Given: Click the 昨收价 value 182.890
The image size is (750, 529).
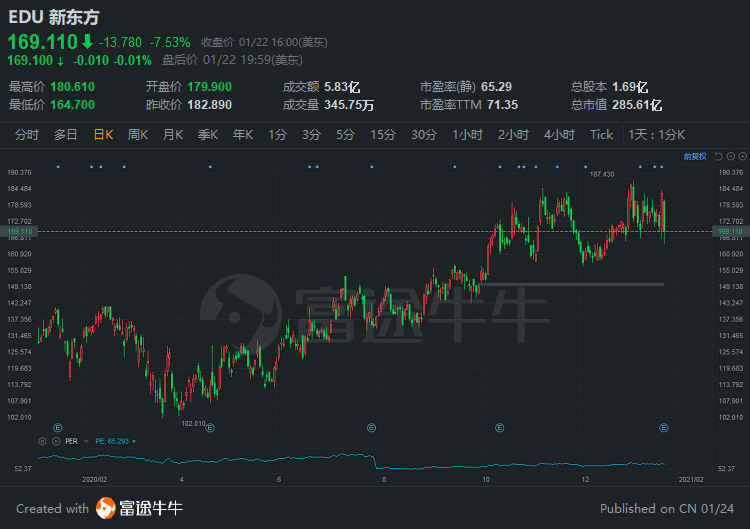Looking at the screenshot, I should 210,105.
